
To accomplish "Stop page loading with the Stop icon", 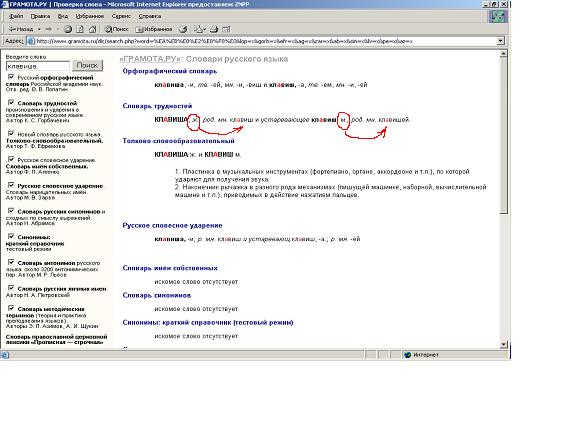I will coord(68,29).
